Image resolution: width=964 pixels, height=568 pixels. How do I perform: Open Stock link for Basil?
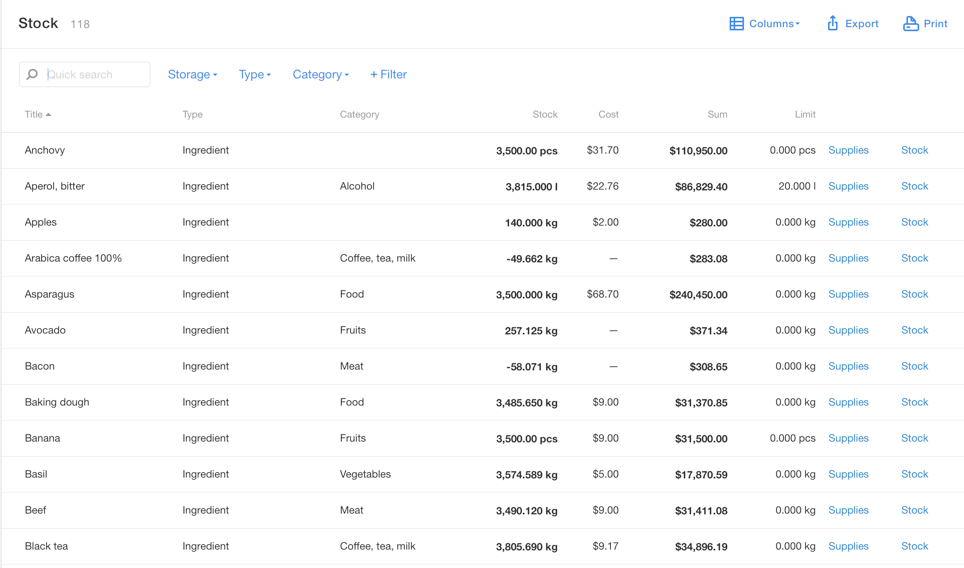[x=914, y=474]
